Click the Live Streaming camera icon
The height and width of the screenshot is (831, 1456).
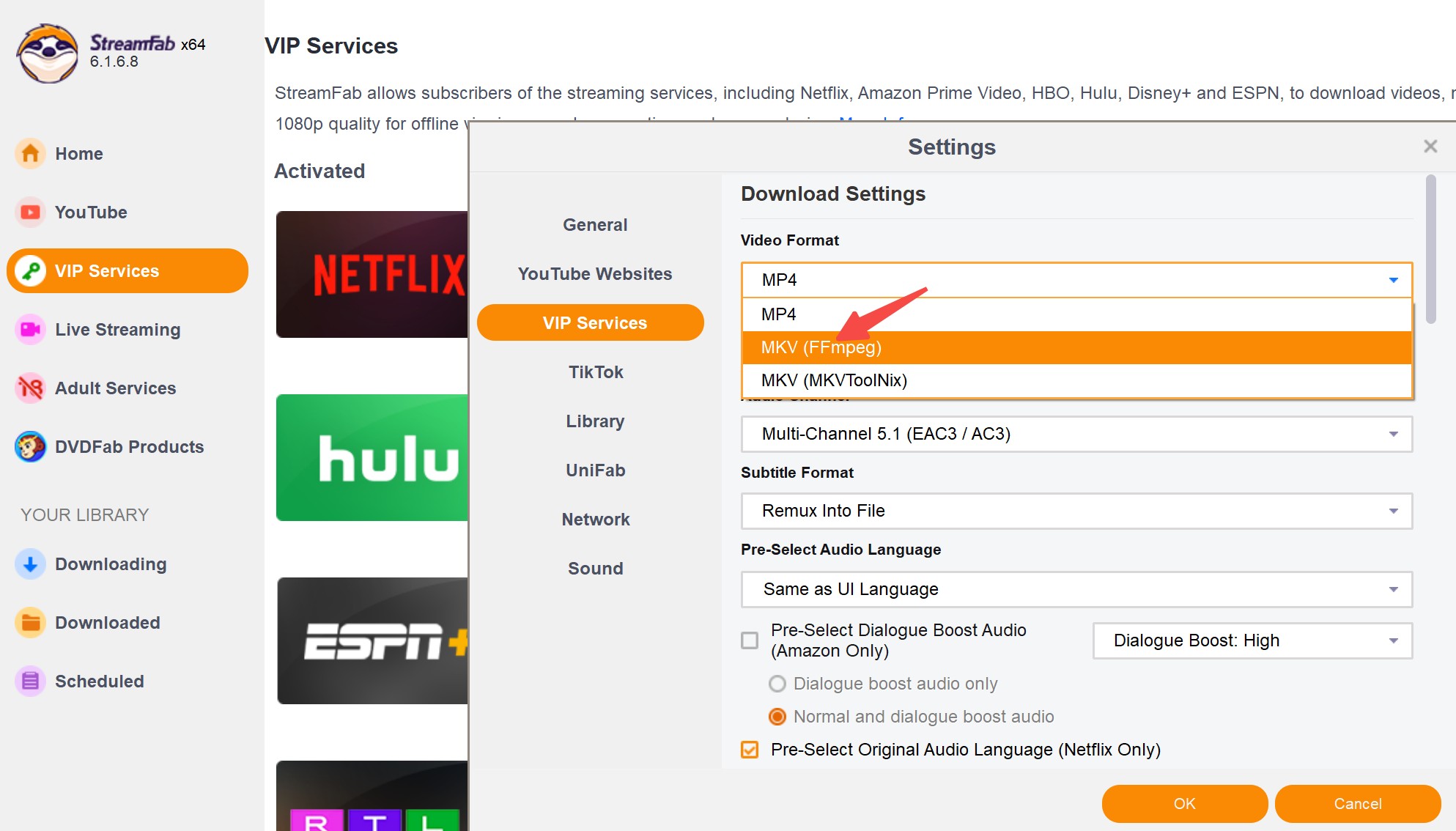pos(30,330)
